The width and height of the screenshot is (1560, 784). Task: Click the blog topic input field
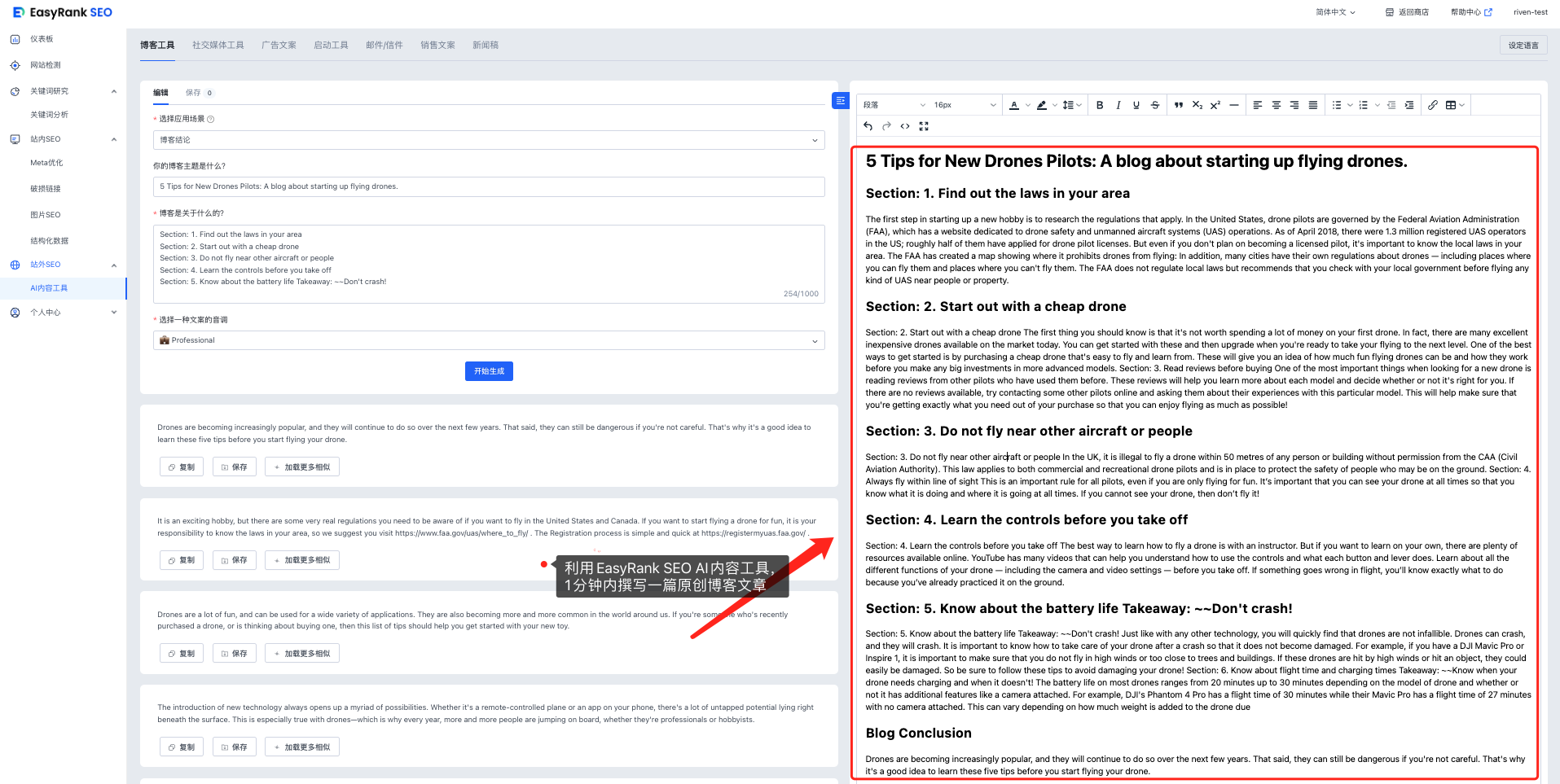click(489, 186)
